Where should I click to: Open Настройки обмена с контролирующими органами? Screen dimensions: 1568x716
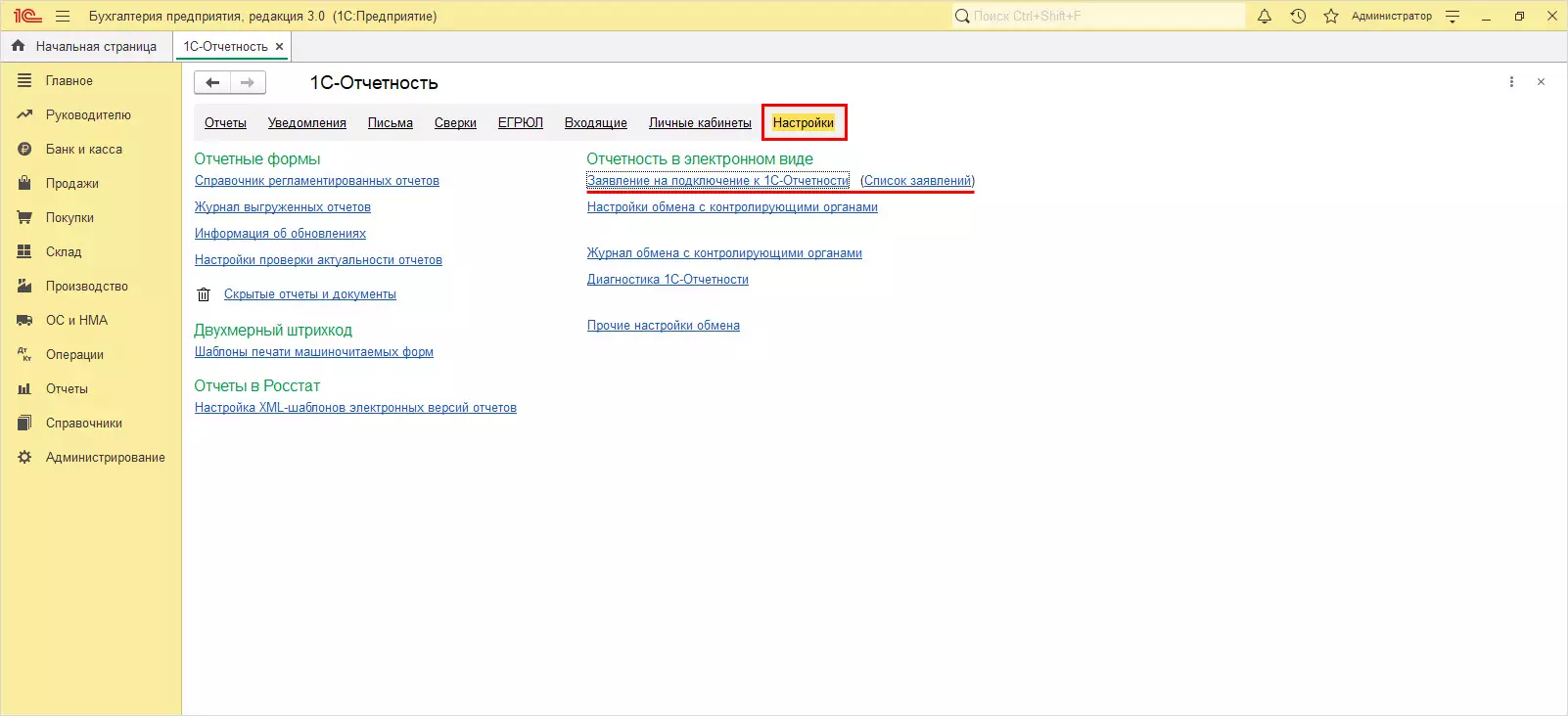pyautogui.click(x=732, y=206)
